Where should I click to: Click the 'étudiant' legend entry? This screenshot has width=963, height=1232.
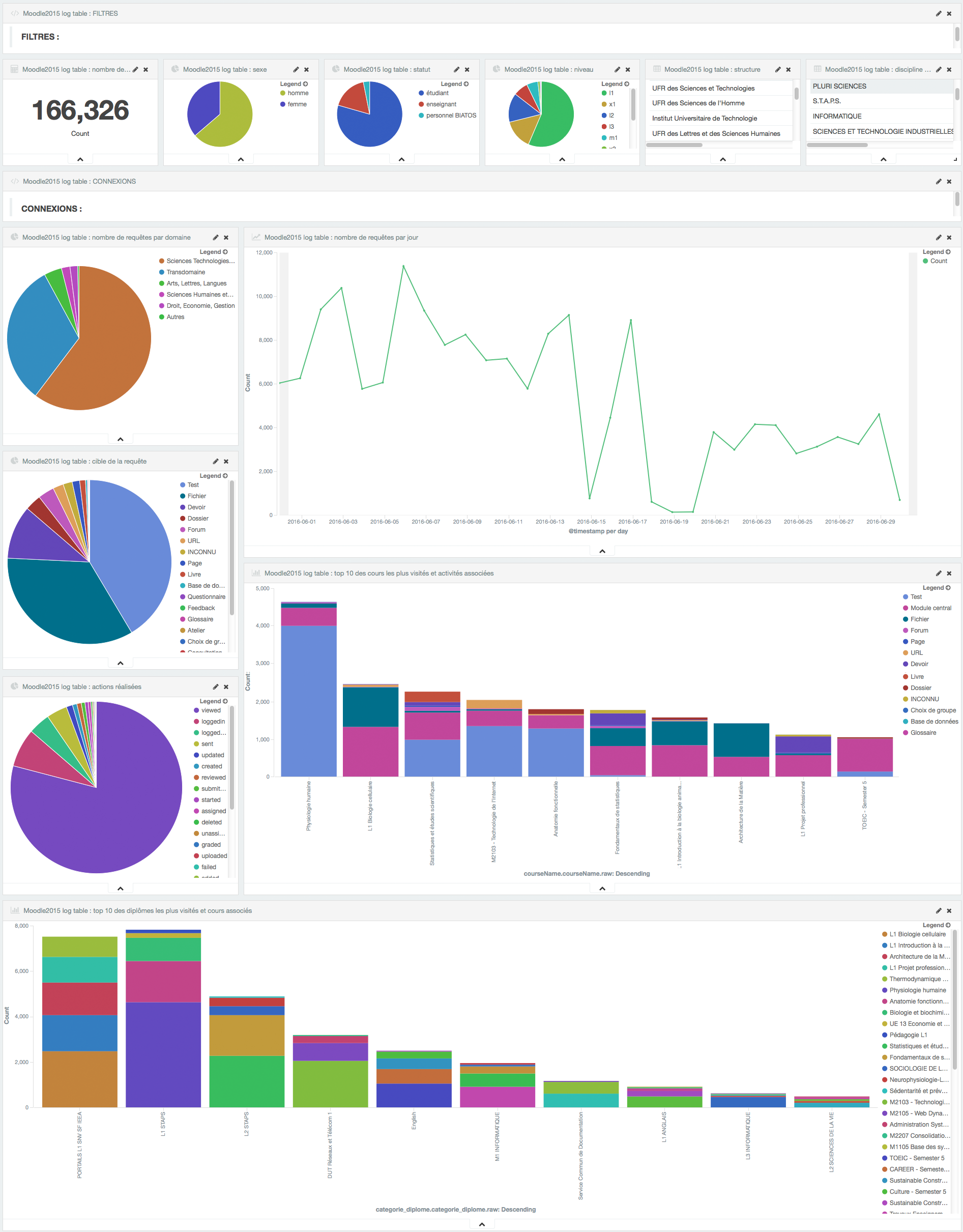(x=437, y=93)
